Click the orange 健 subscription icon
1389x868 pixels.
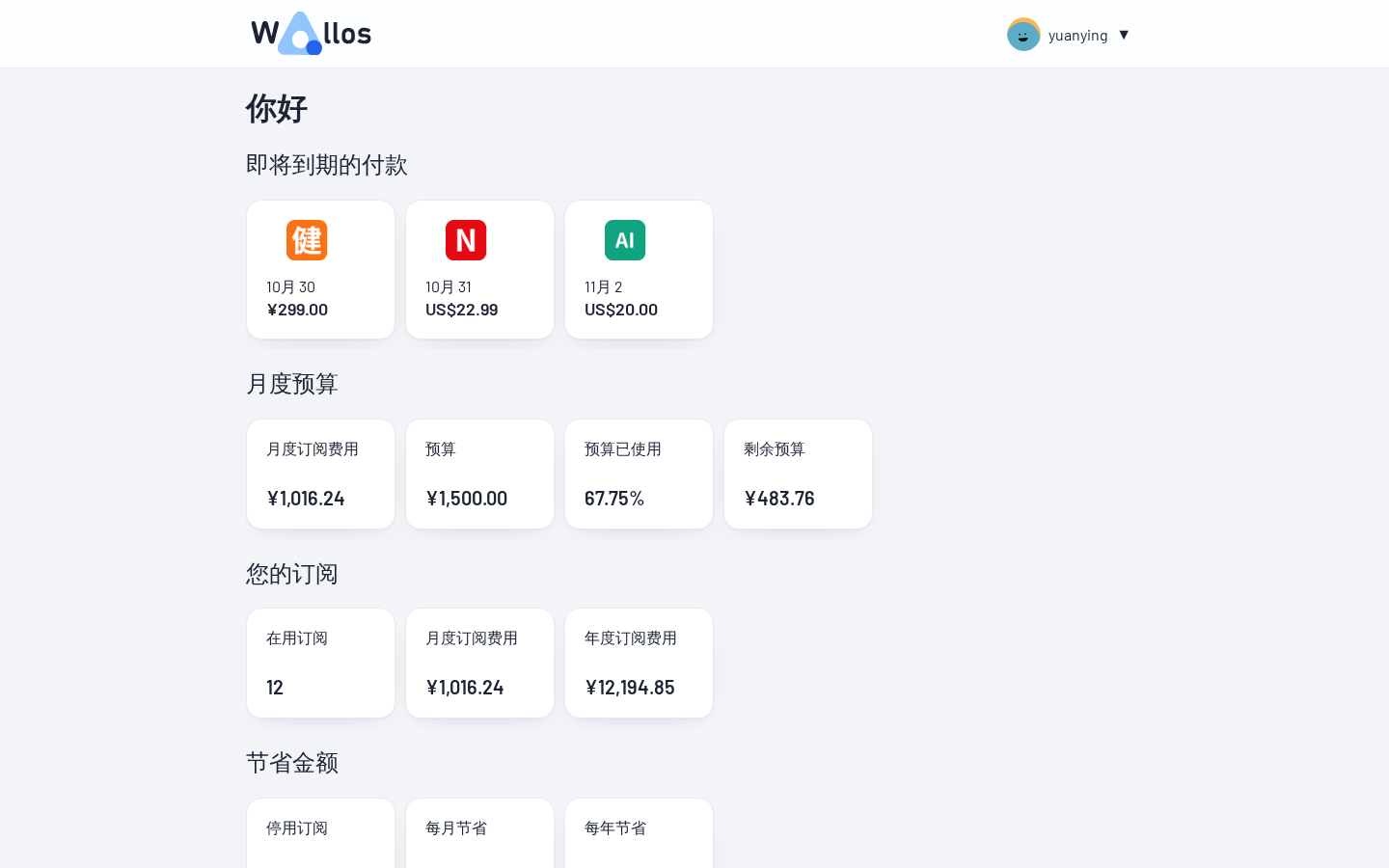click(x=307, y=240)
